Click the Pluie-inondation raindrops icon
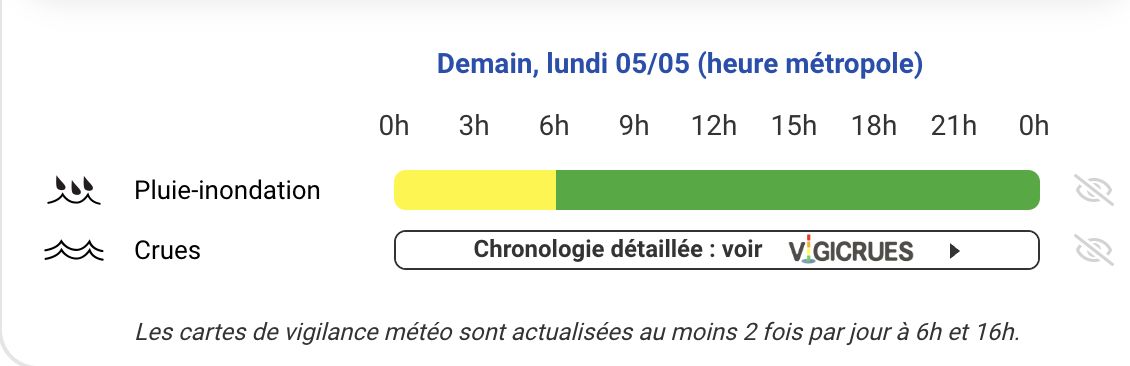This screenshot has height=366, width=1130. [x=74, y=190]
